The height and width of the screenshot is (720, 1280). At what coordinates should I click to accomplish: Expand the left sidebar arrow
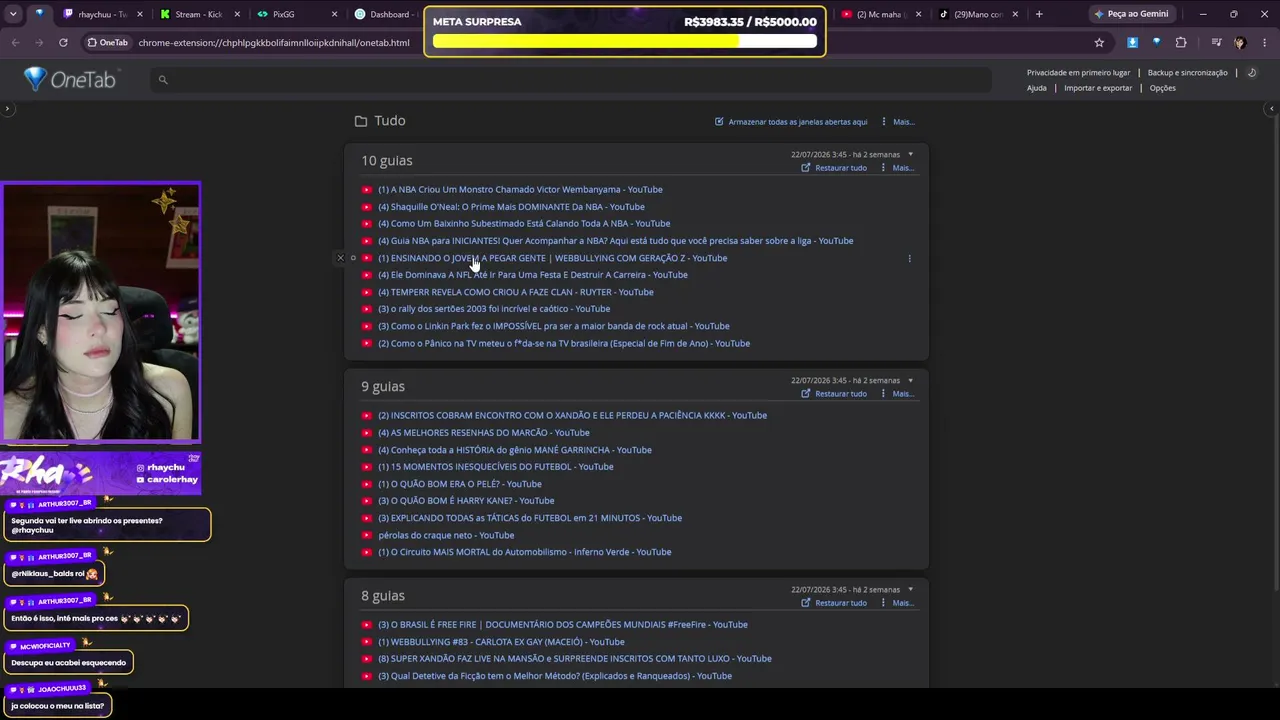[x=7, y=109]
